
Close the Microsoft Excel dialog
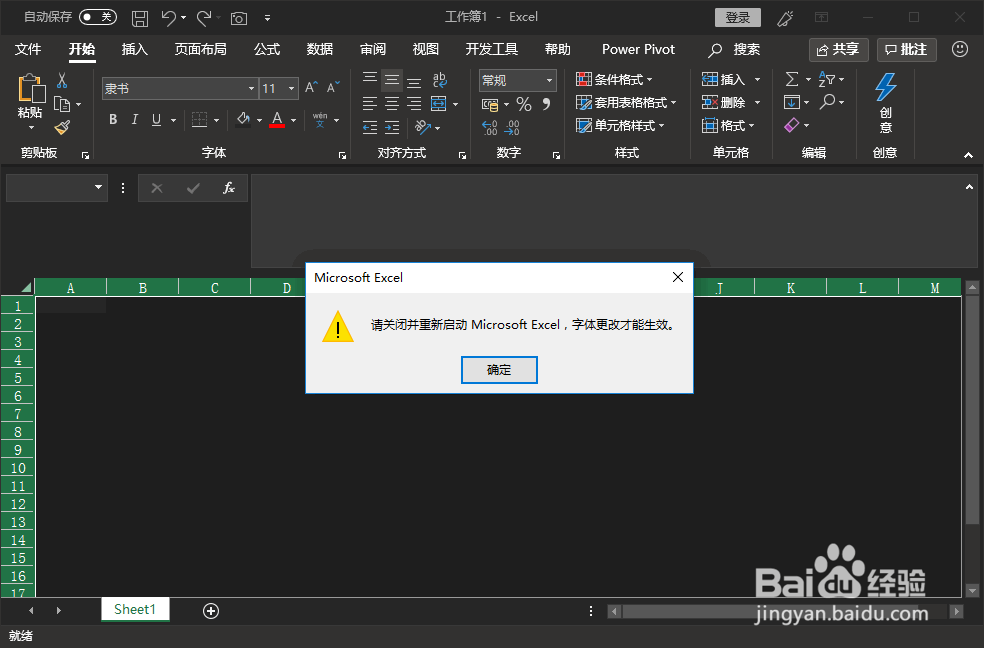[x=678, y=277]
